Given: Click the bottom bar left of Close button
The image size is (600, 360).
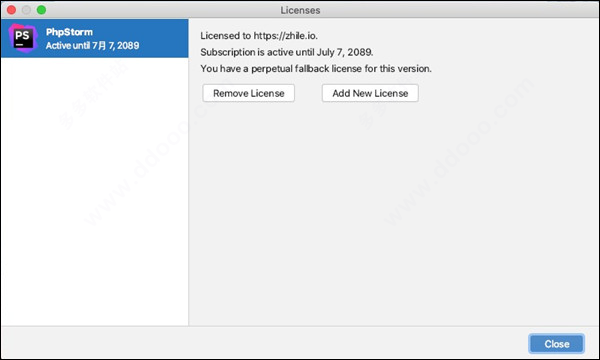Looking at the screenshot, I should 264,343.
